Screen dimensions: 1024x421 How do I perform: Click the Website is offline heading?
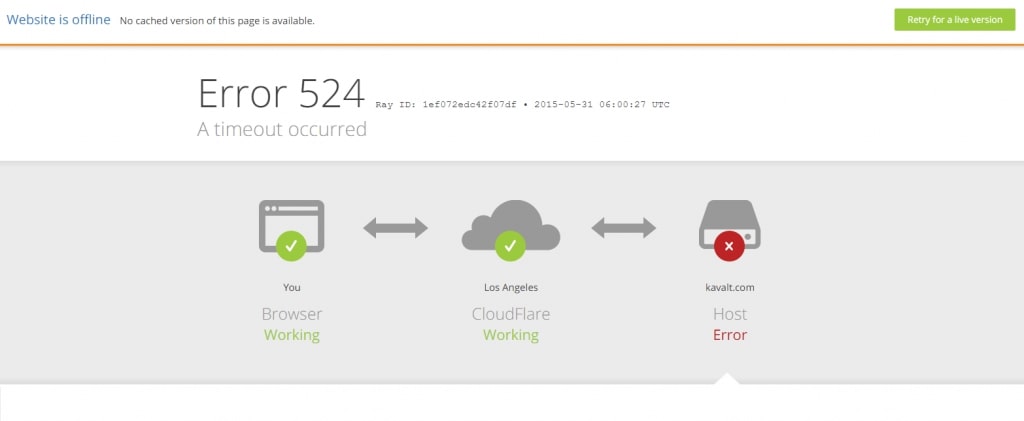pos(58,20)
